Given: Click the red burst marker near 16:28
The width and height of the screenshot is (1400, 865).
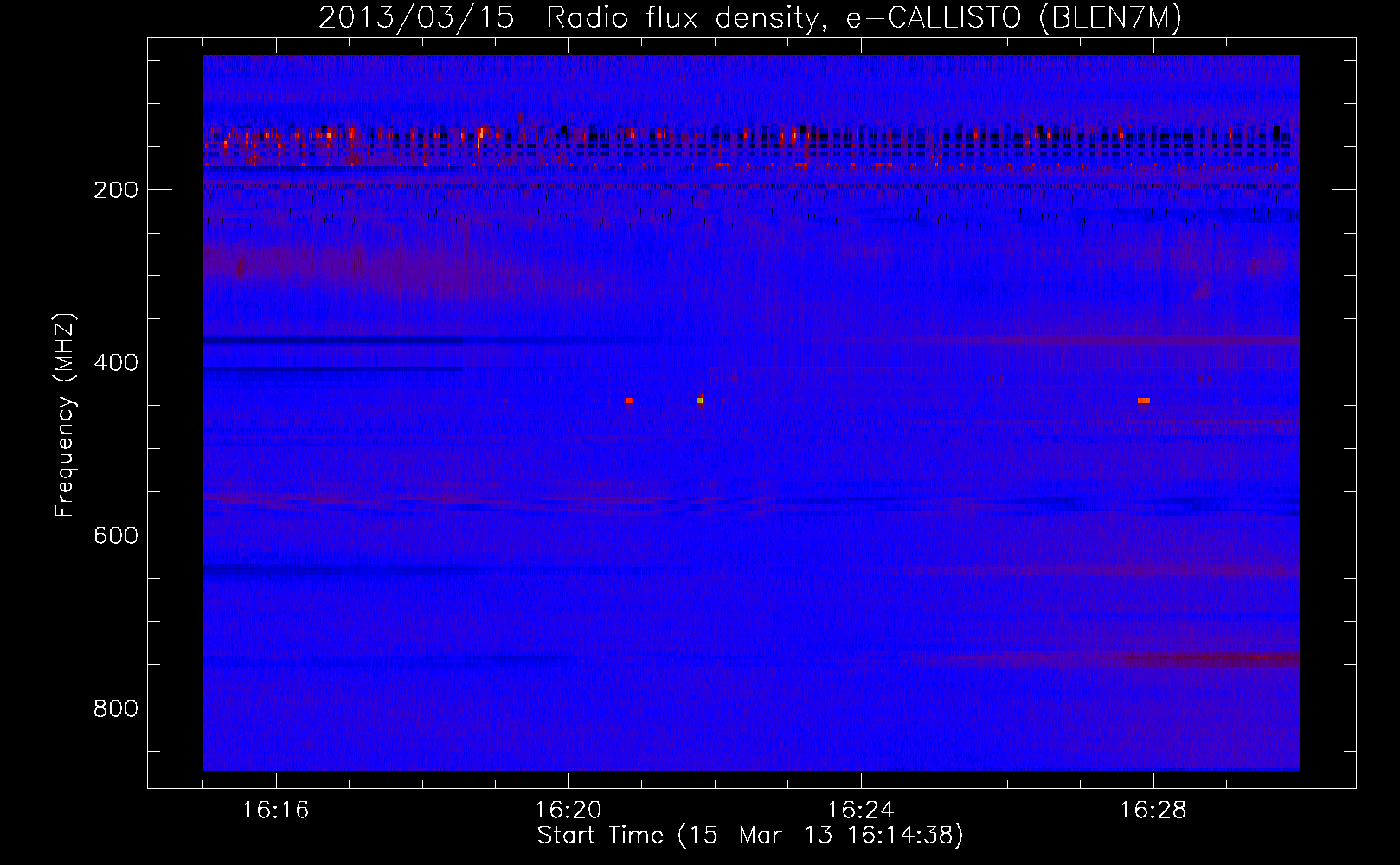Looking at the screenshot, I should pyautogui.click(x=1144, y=400).
